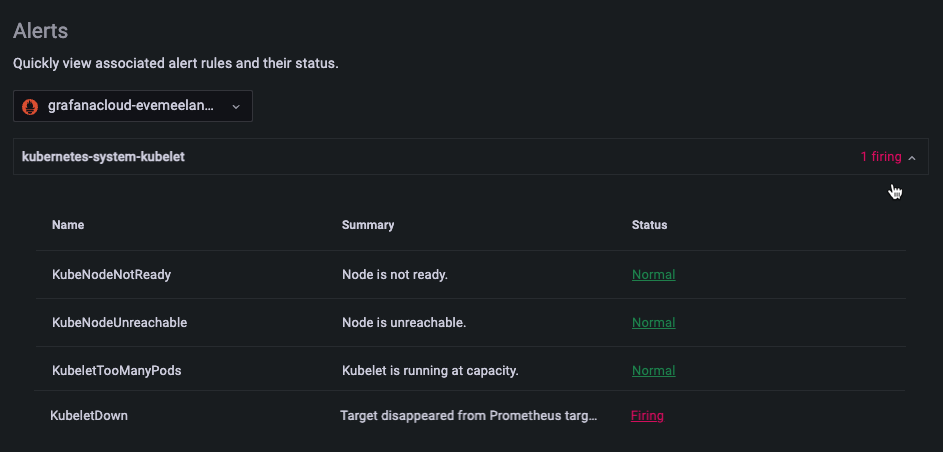Click the Alerts section heading
Viewport: 943px width, 452px height.
pos(40,31)
